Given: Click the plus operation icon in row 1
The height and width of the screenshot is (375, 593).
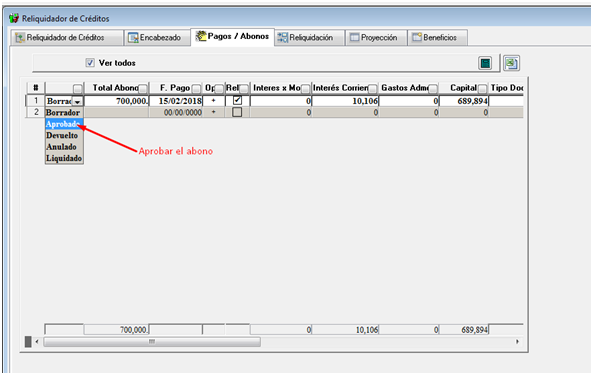Looking at the screenshot, I should tap(214, 101).
